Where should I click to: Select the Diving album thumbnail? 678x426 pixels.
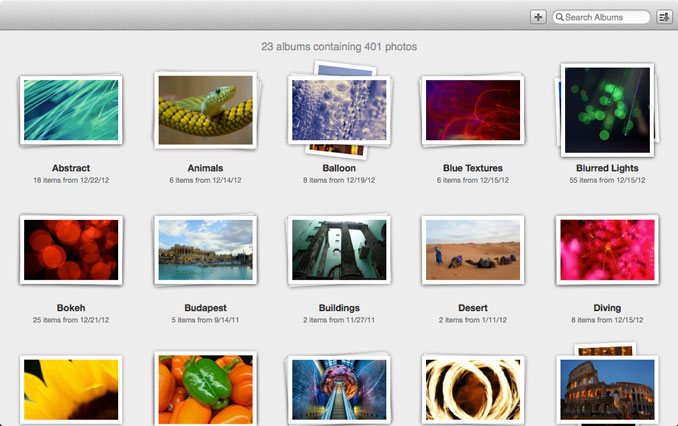click(607, 250)
